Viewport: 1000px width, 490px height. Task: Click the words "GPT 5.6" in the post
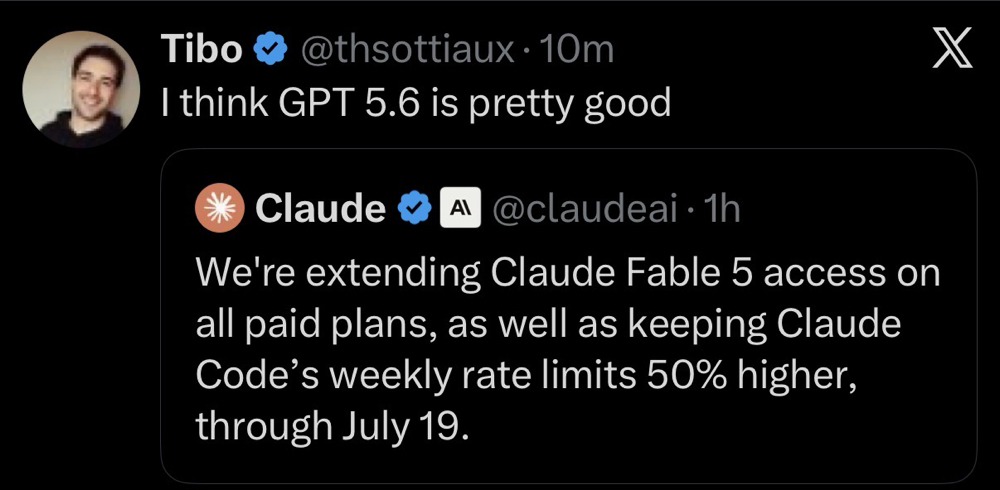[340, 101]
